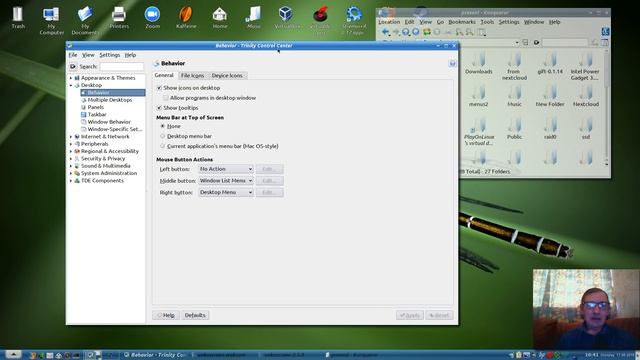Image resolution: width=640 pixels, height=360 pixels.
Task: Open Tools menu in Konqueror
Action: point(487,22)
